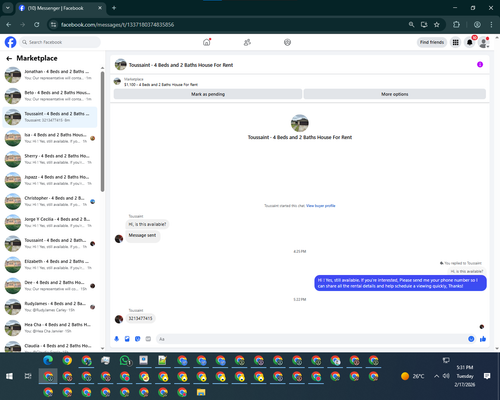Open conversation info purple icon
This screenshot has height=400, width=500.
tap(480, 64)
